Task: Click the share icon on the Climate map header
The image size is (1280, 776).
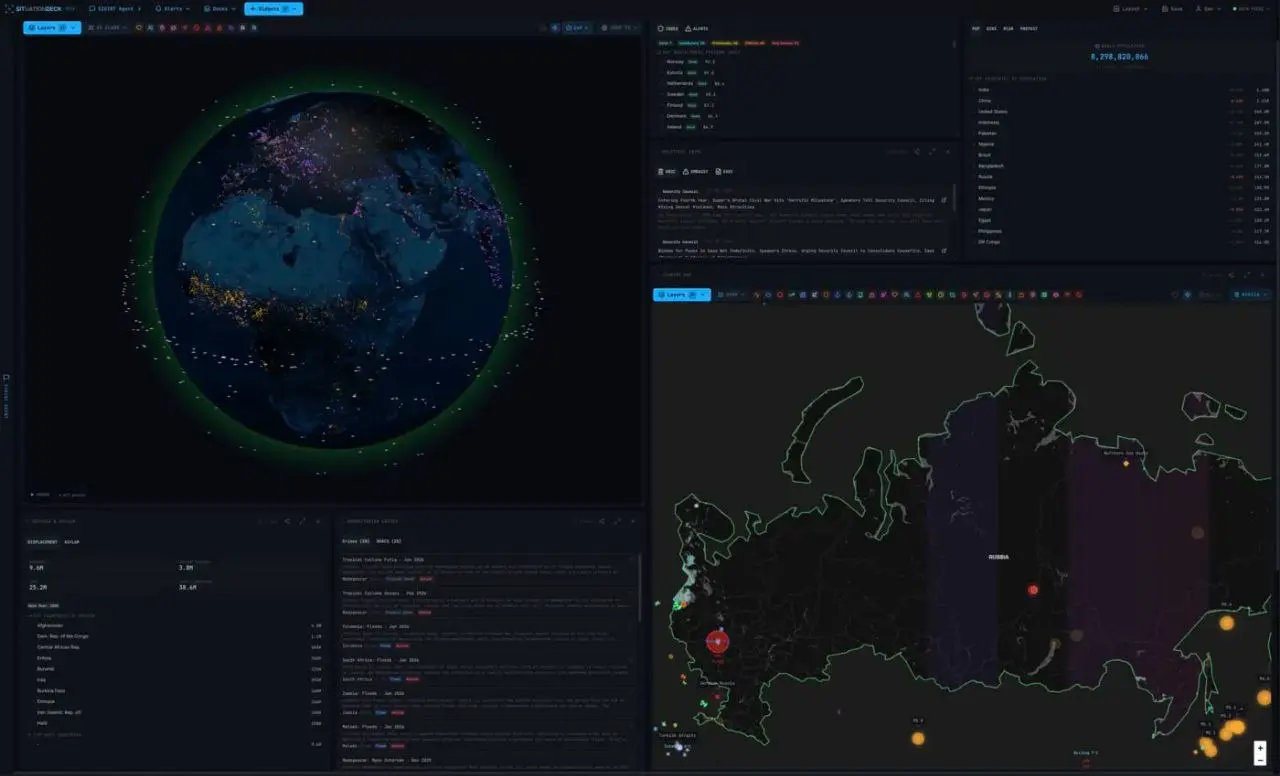Action: (x=1229, y=275)
